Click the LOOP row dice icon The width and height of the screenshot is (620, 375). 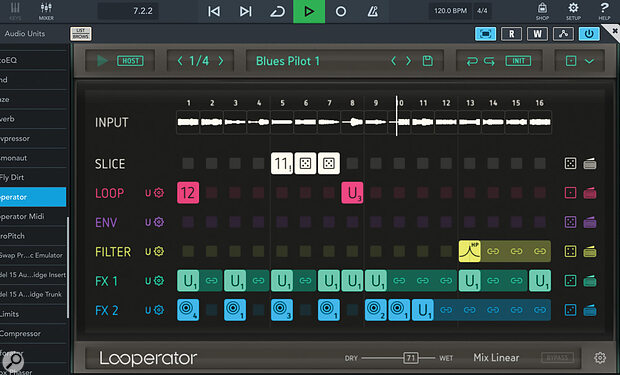pyautogui.click(x=570, y=193)
